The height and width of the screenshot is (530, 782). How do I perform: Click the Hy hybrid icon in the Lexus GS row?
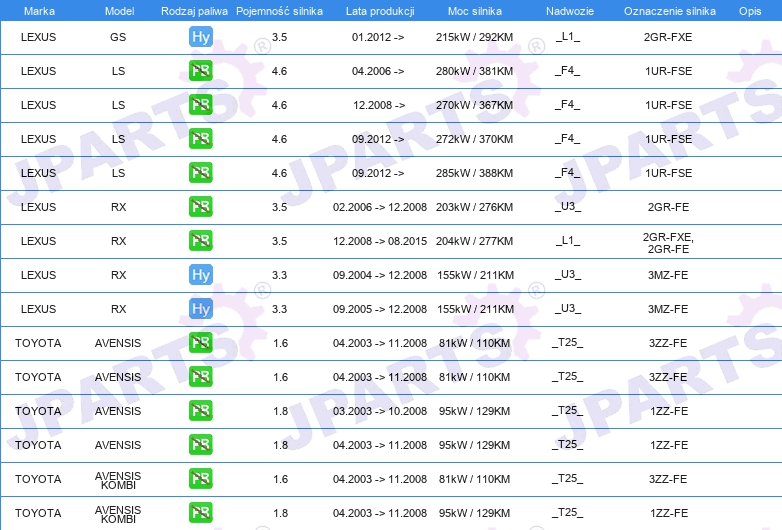201,37
